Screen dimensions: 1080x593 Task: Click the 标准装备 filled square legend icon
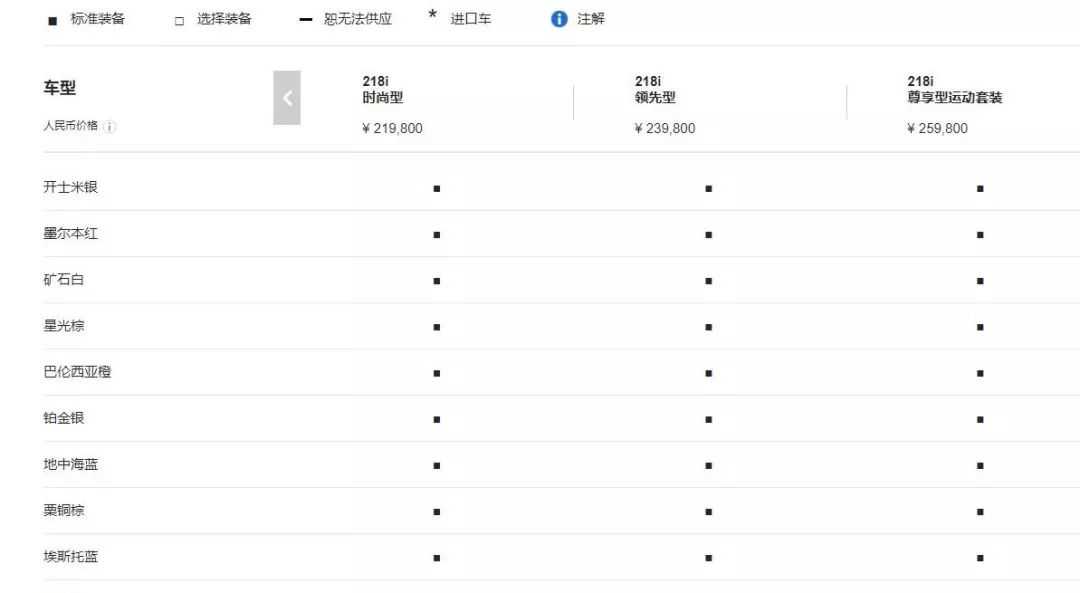point(52,21)
